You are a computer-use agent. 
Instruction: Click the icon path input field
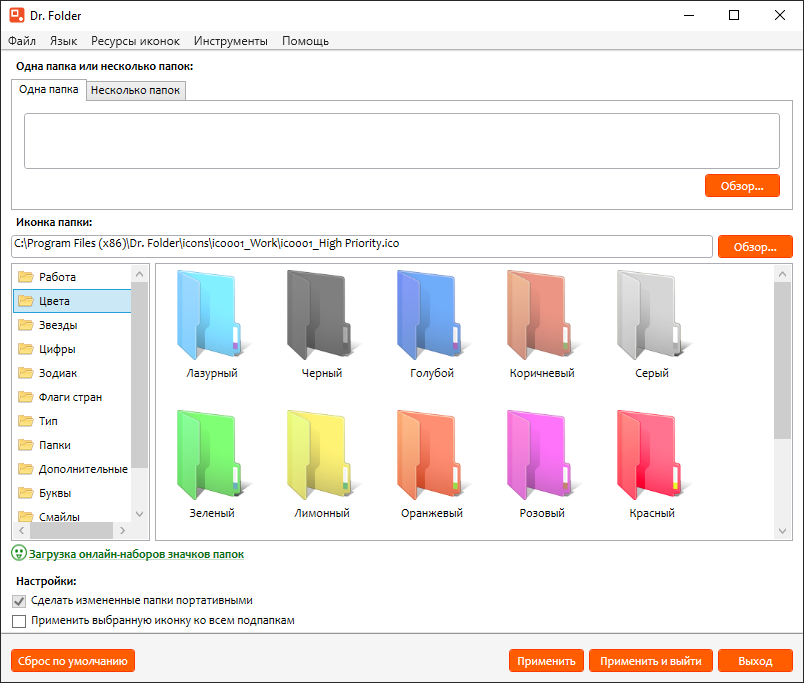[360, 245]
